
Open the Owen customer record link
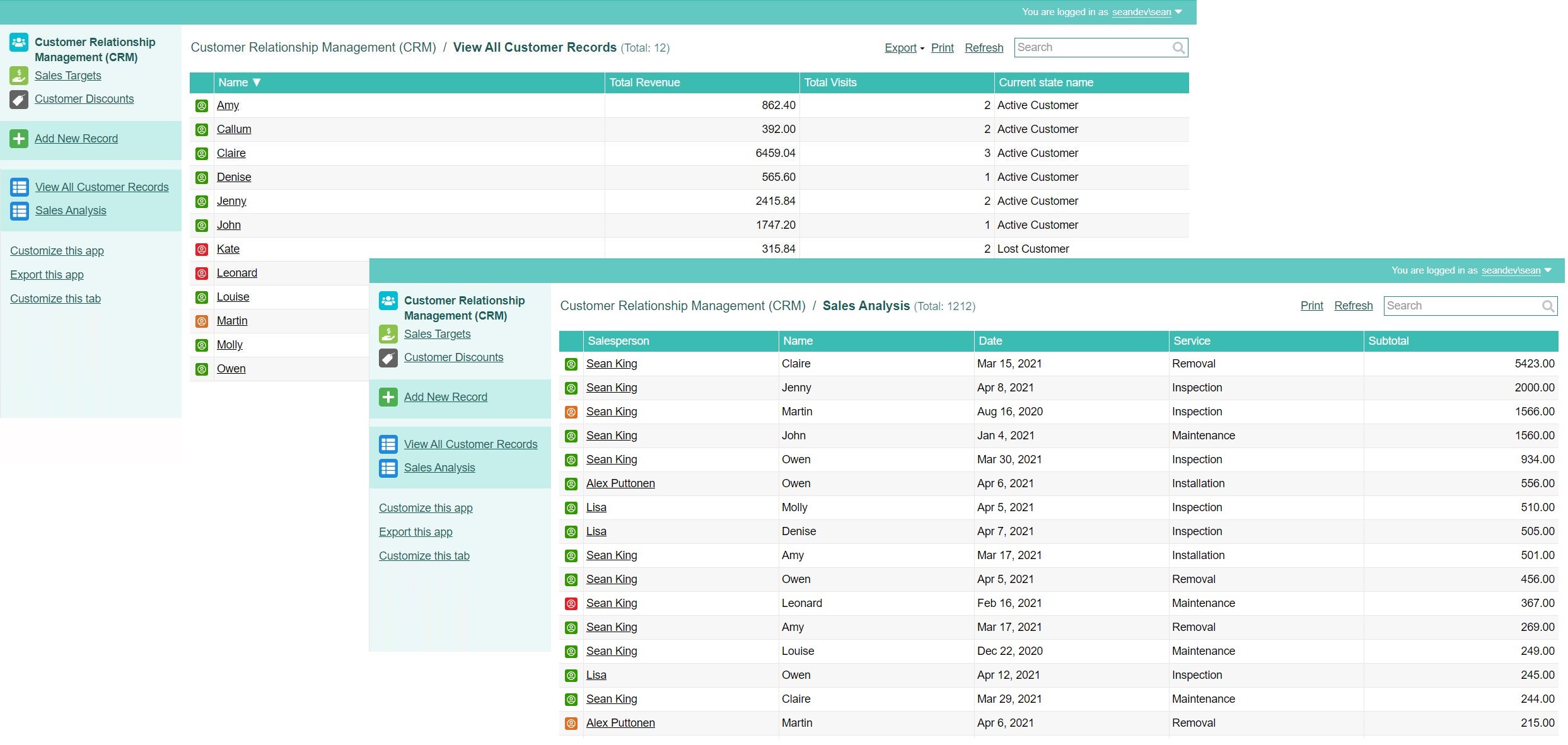click(231, 369)
